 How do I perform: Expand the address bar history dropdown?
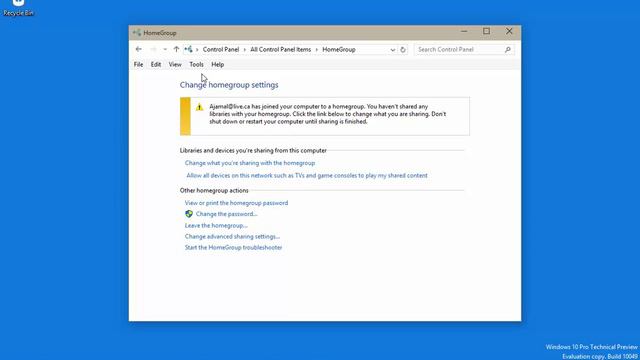coord(393,50)
